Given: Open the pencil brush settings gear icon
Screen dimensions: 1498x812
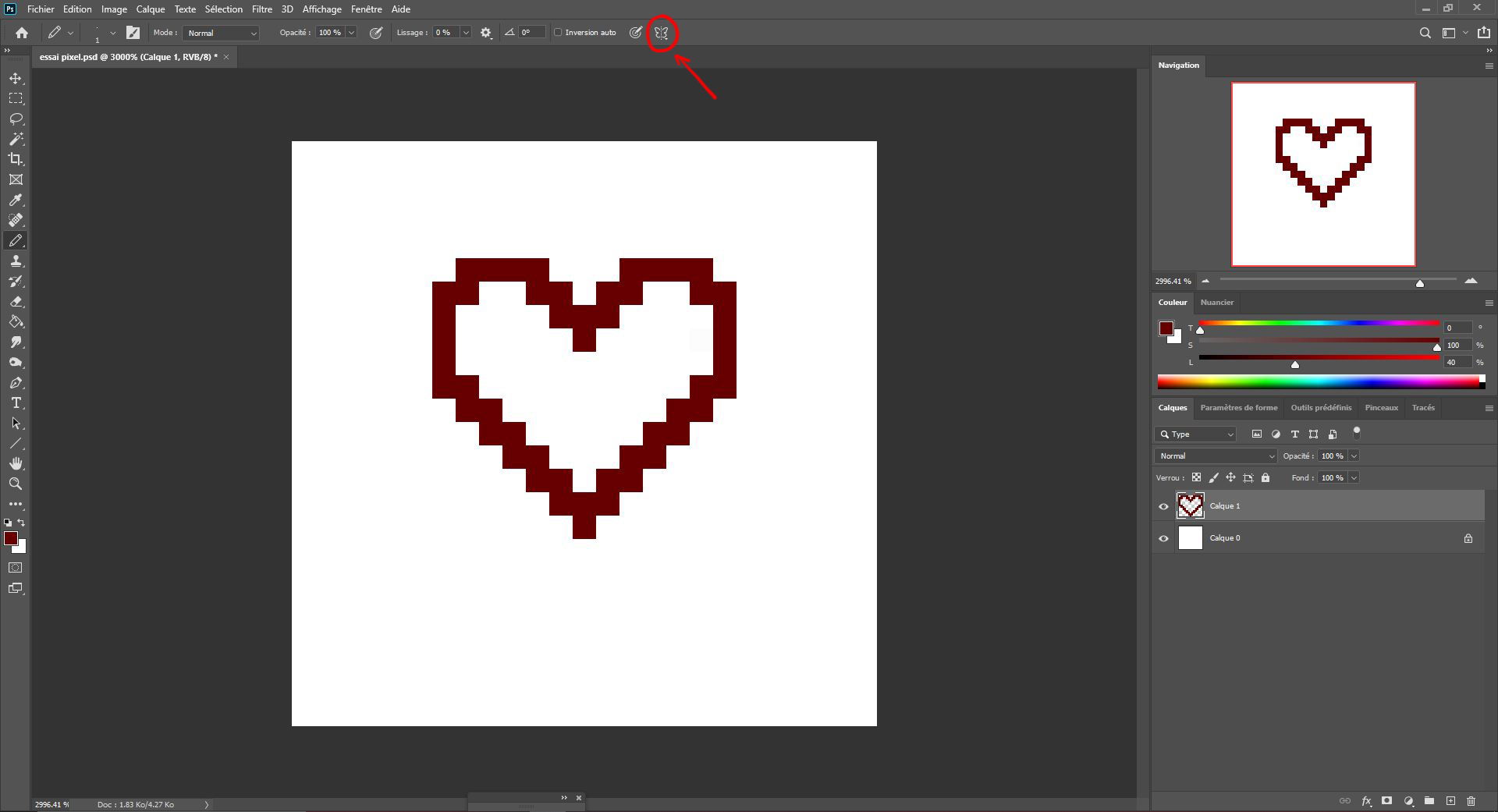Looking at the screenshot, I should pos(485,33).
